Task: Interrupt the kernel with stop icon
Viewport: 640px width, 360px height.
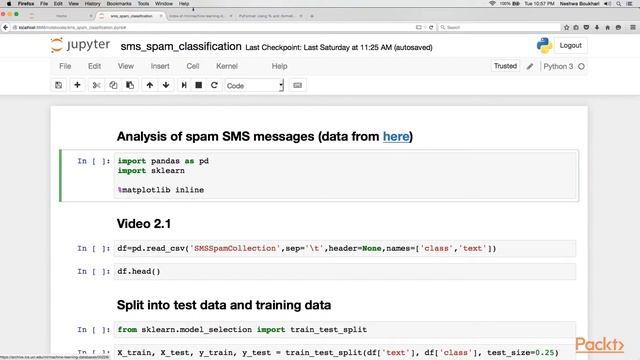Action: click(x=199, y=85)
